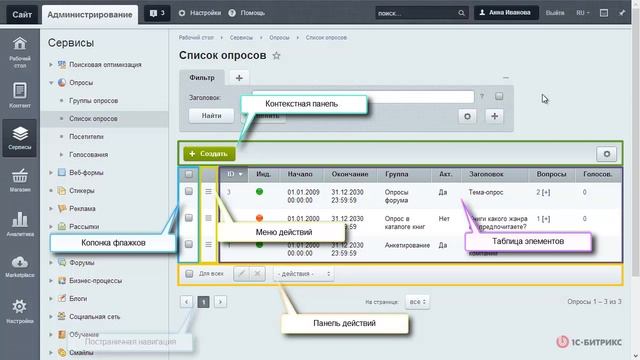Switch to the Сайт tab

22,15
